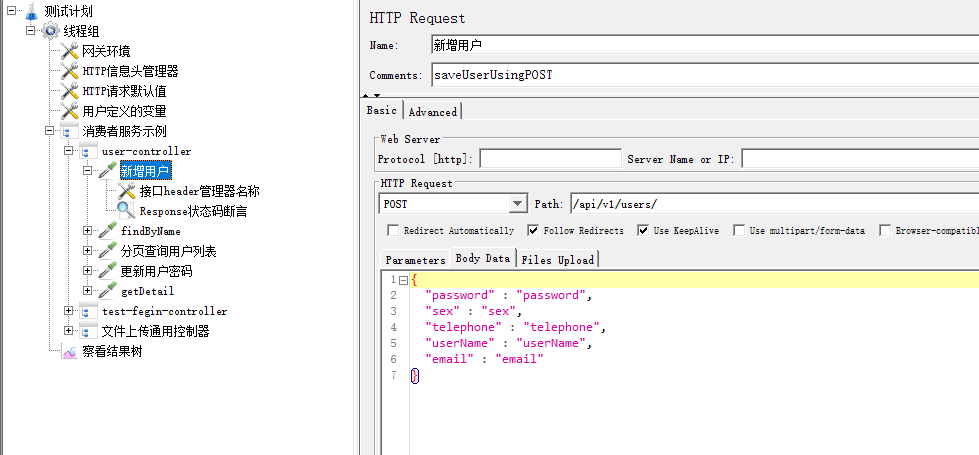The width and height of the screenshot is (979, 455).
Task: Click the panel collapse arrows below Comments
Action: pyautogui.click(x=371, y=95)
